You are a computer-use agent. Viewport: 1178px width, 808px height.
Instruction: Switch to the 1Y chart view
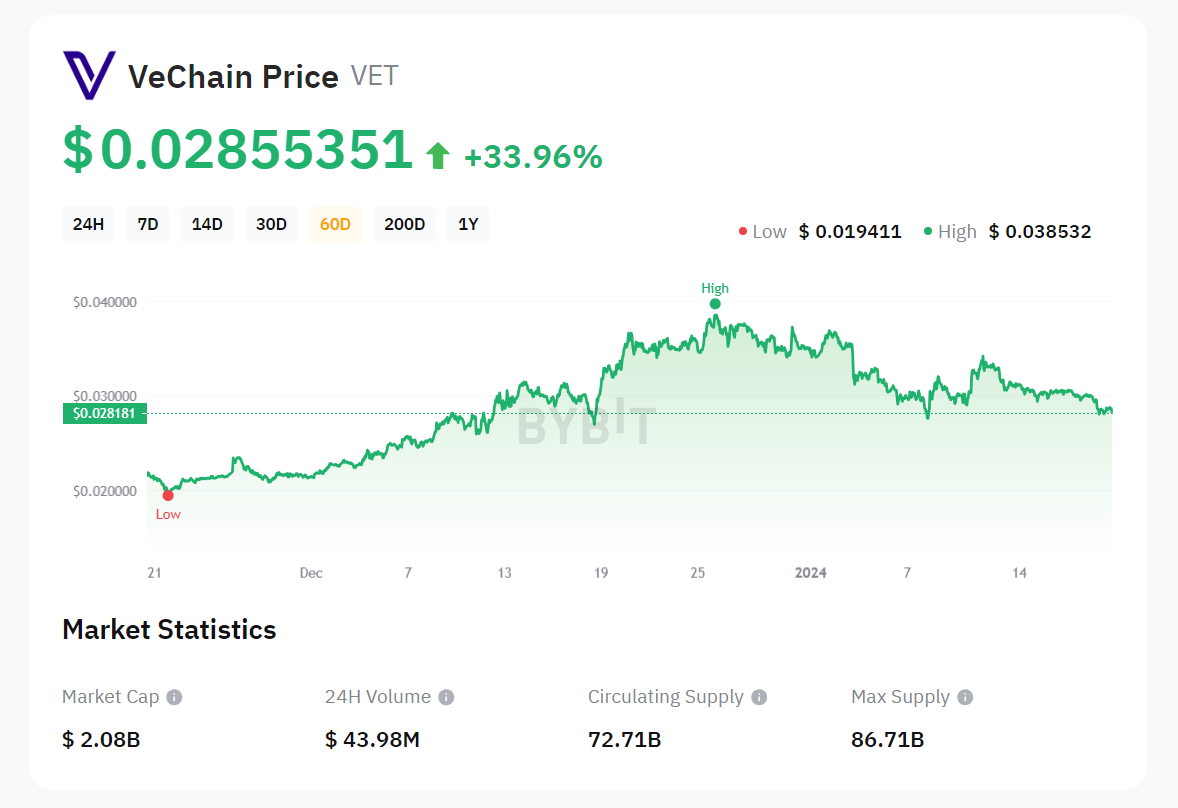pos(467,224)
